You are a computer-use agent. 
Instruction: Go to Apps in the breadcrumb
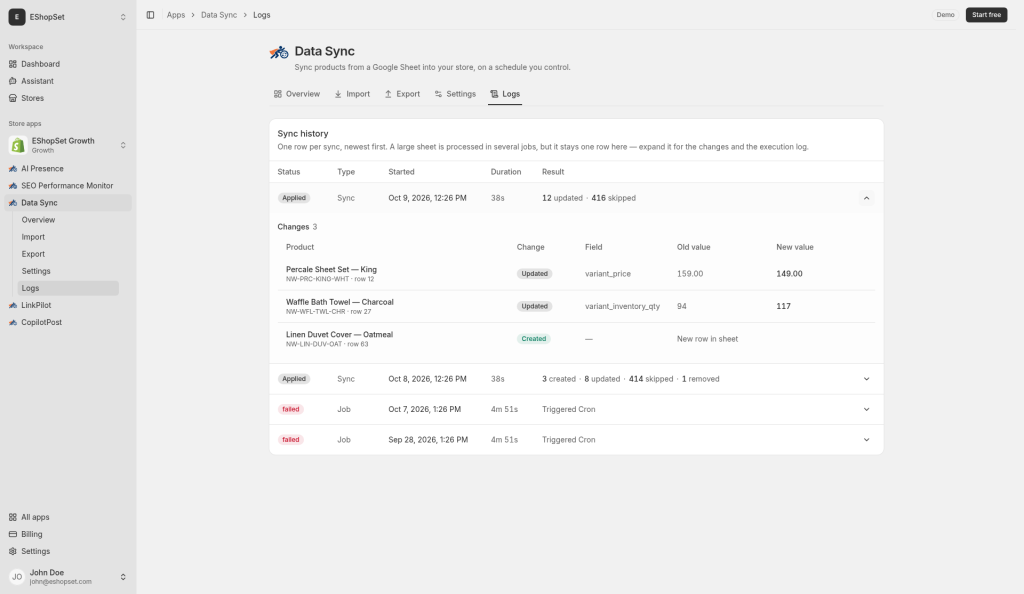click(176, 15)
